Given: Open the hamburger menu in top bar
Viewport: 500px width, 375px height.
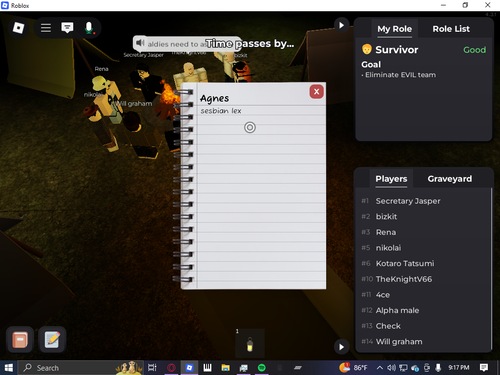Looking at the screenshot, I should coord(46,28).
